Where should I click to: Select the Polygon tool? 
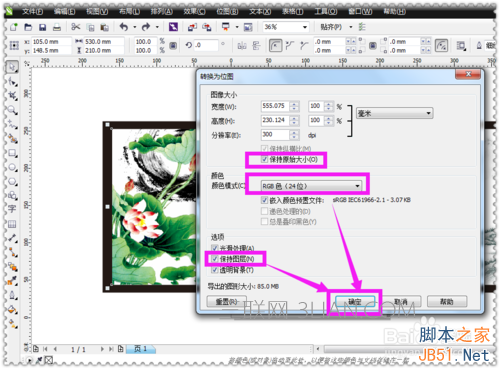[13, 181]
